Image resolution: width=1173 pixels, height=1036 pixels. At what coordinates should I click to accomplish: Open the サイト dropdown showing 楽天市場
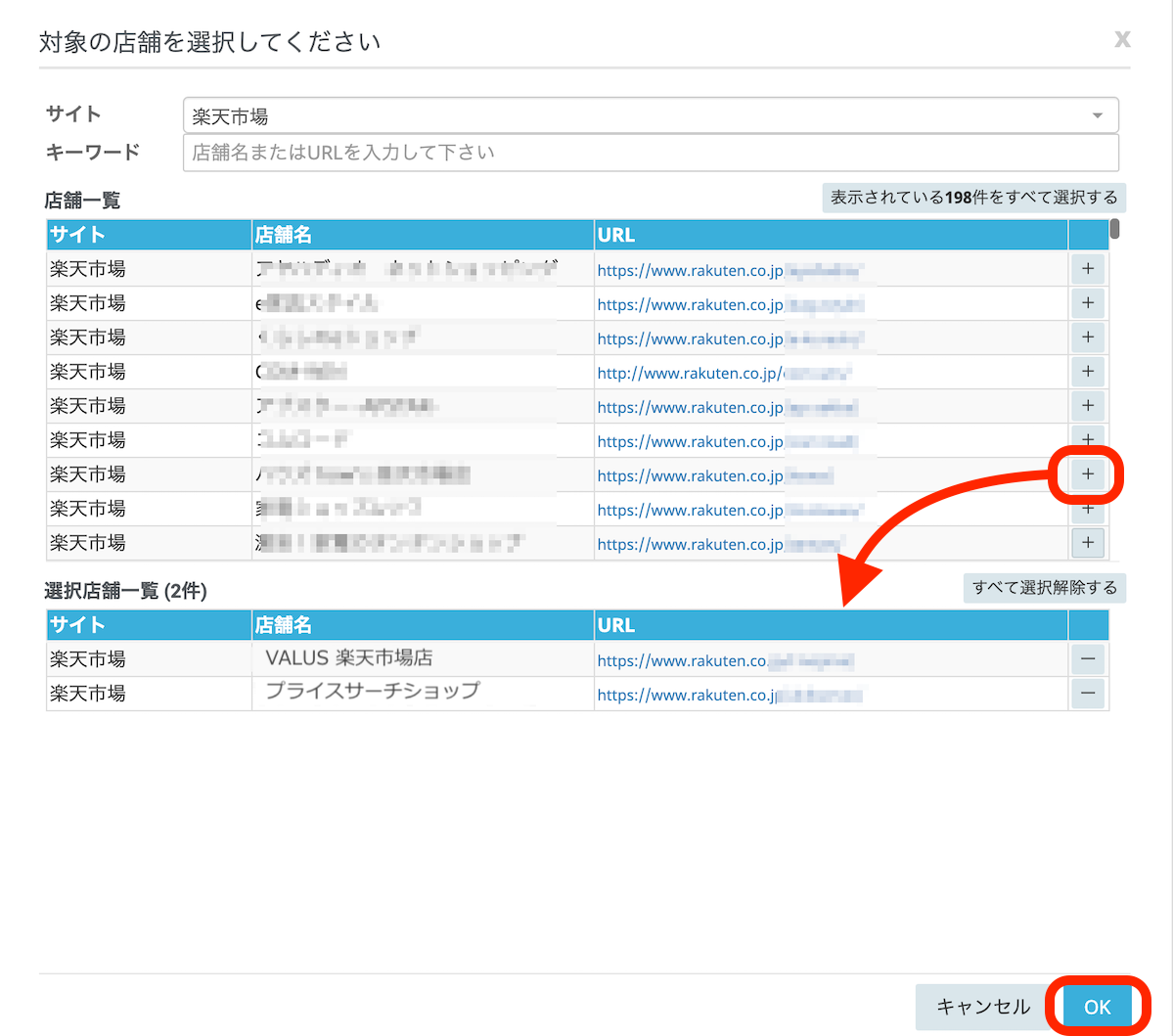pyautogui.click(x=650, y=115)
